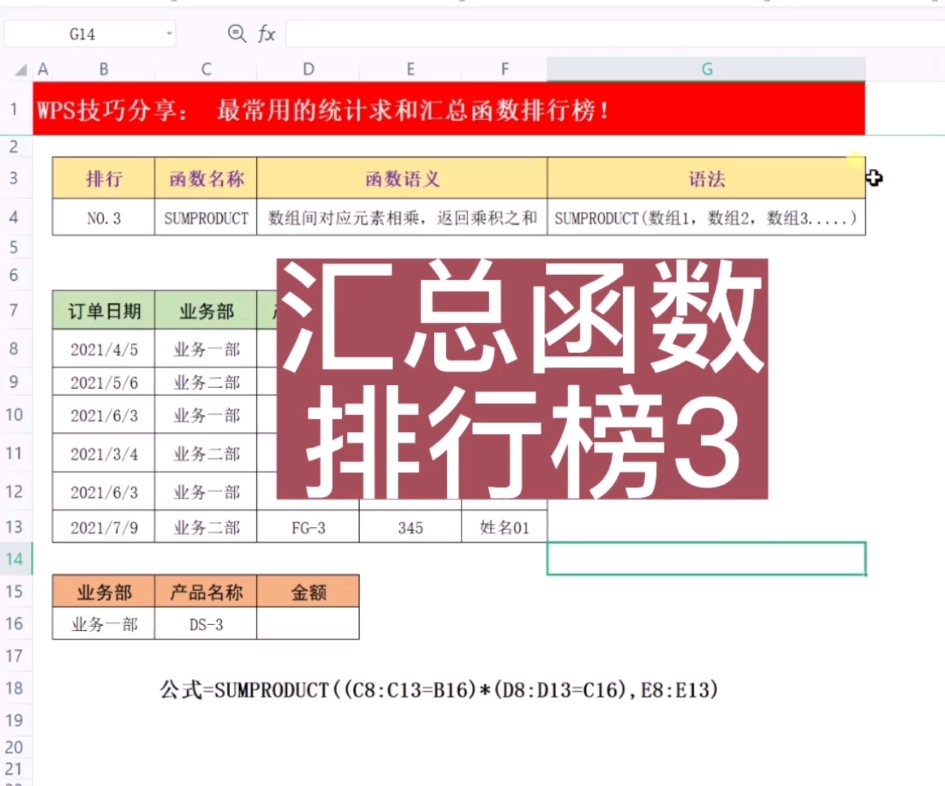Select the cell showing NO.3

coord(103,217)
